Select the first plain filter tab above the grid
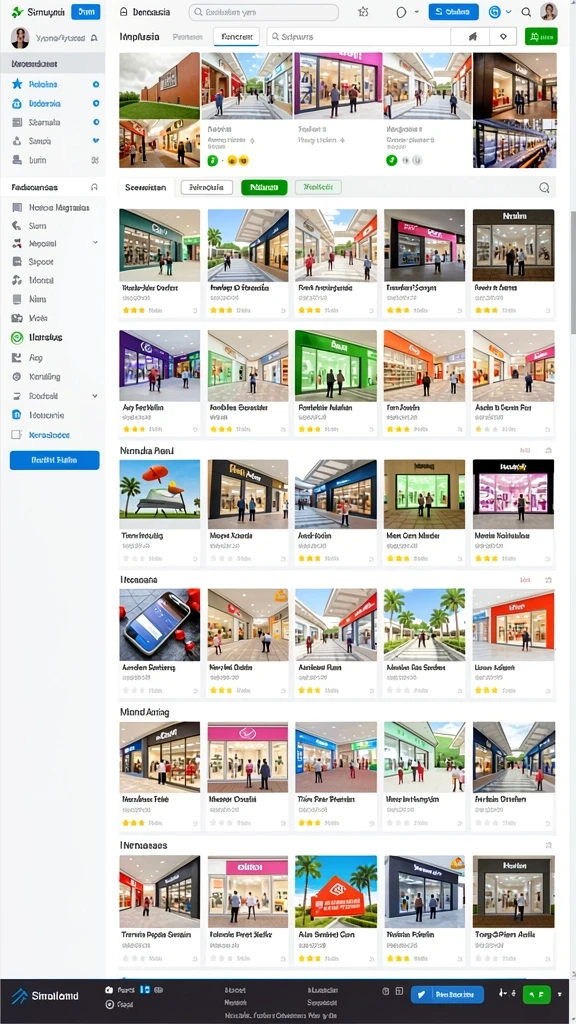This screenshot has width=576, height=1024. point(146,187)
